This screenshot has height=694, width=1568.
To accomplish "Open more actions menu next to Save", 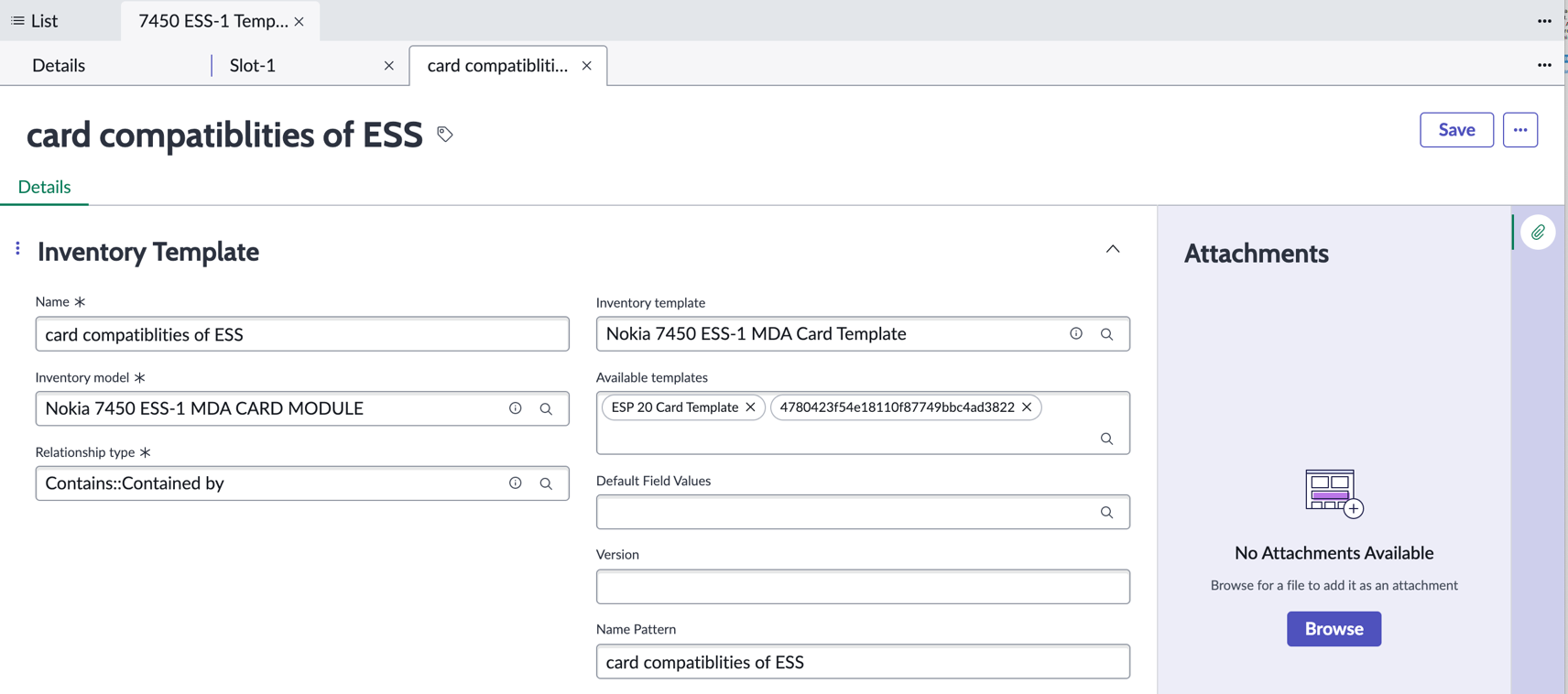I will pyautogui.click(x=1520, y=130).
